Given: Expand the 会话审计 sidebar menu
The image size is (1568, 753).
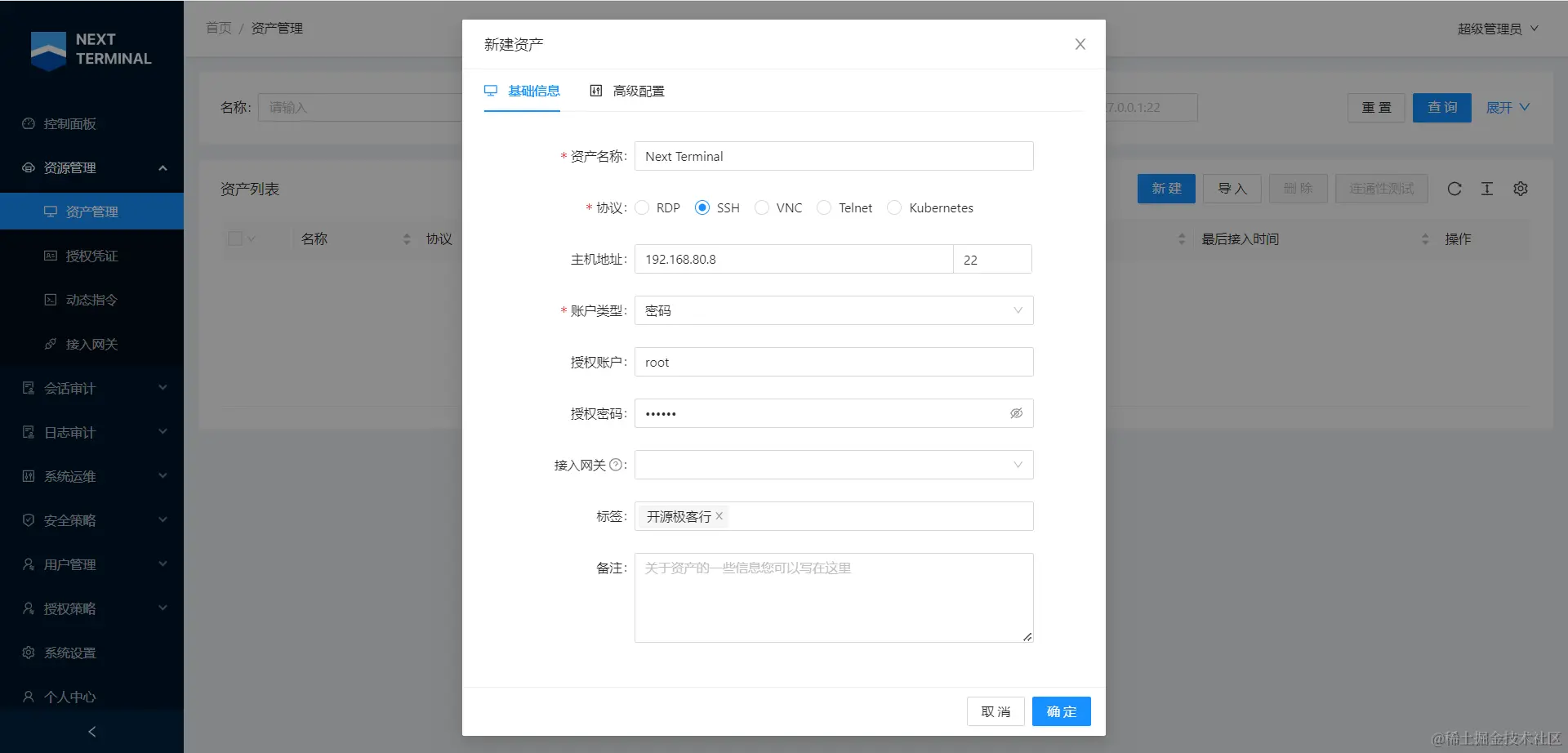Looking at the screenshot, I should [91, 388].
